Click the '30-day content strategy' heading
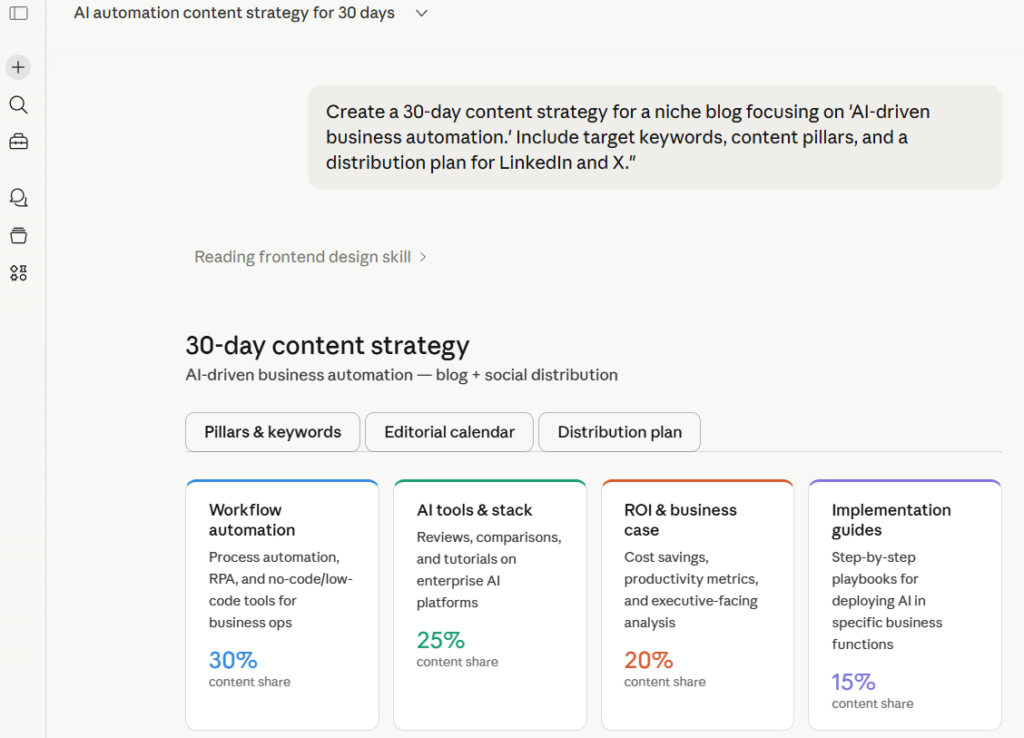This screenshot has height=738, width=1024. (327, 346)
